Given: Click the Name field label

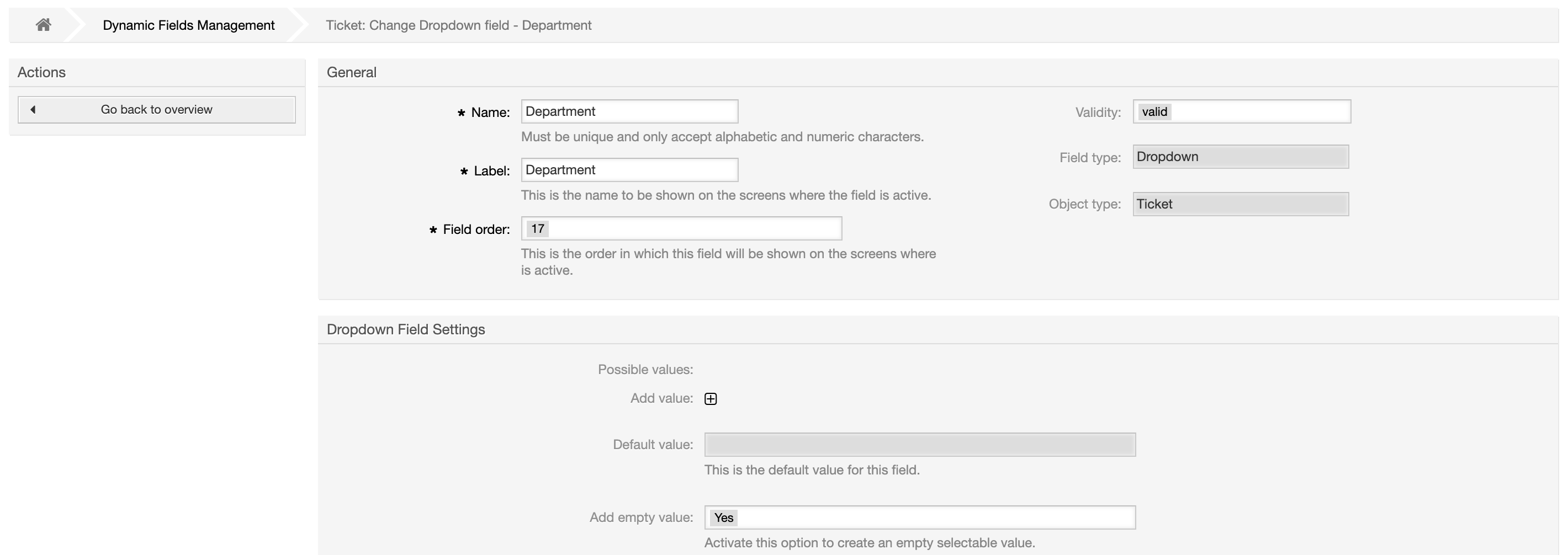Looking at the screenshot, I should tap(489, 113).
